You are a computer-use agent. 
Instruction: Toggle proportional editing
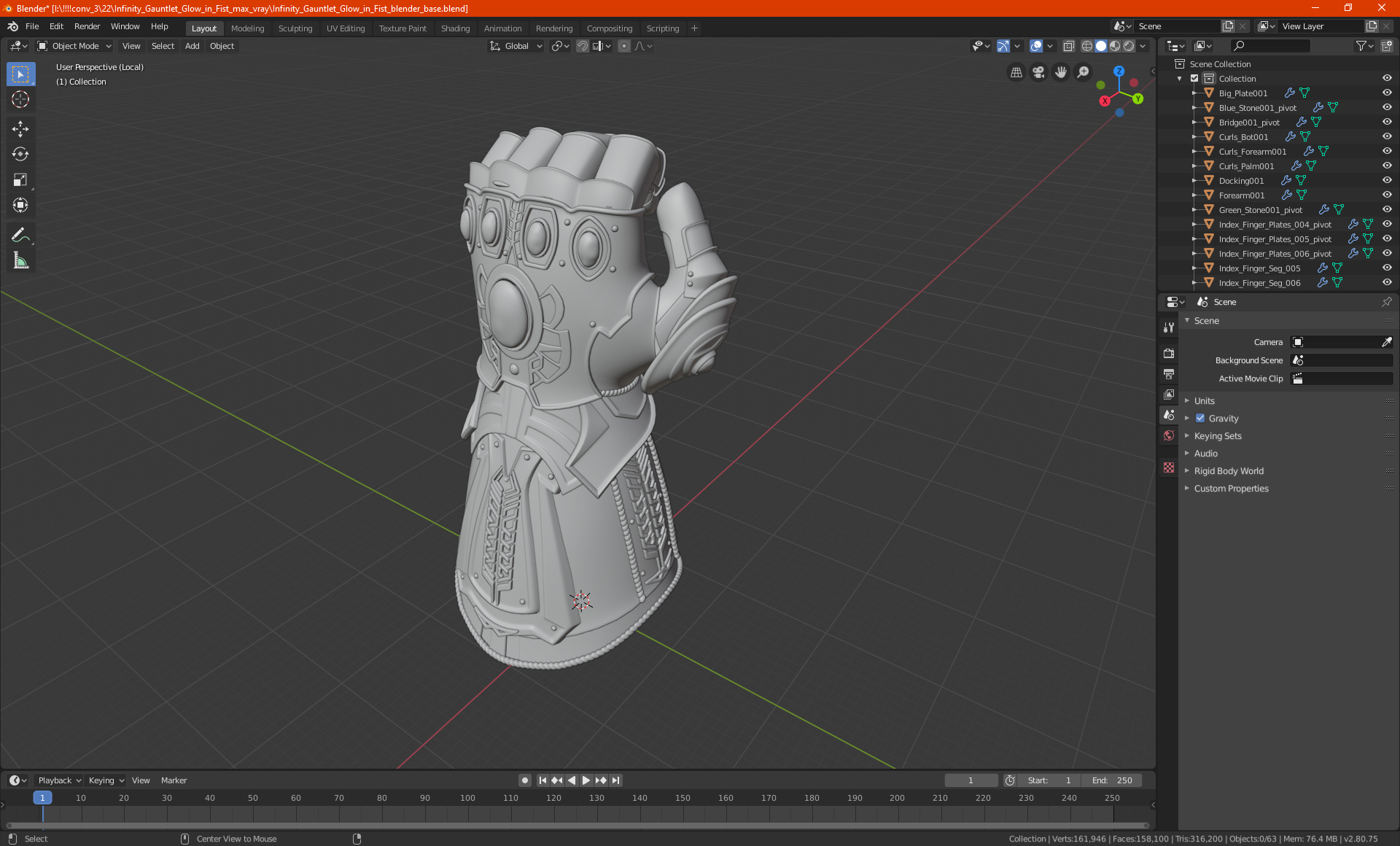tap(624, 46)
